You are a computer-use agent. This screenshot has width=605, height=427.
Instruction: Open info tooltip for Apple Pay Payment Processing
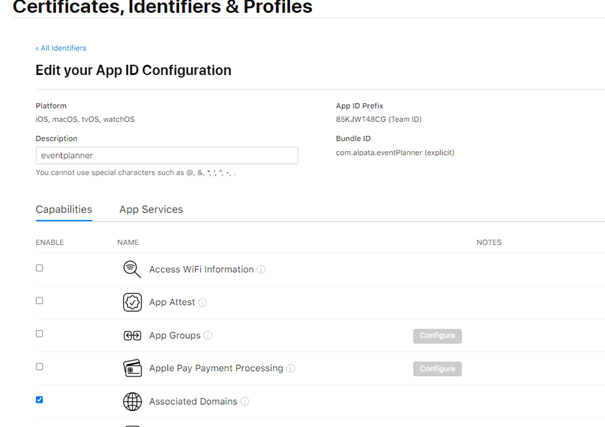coord(291,368)
